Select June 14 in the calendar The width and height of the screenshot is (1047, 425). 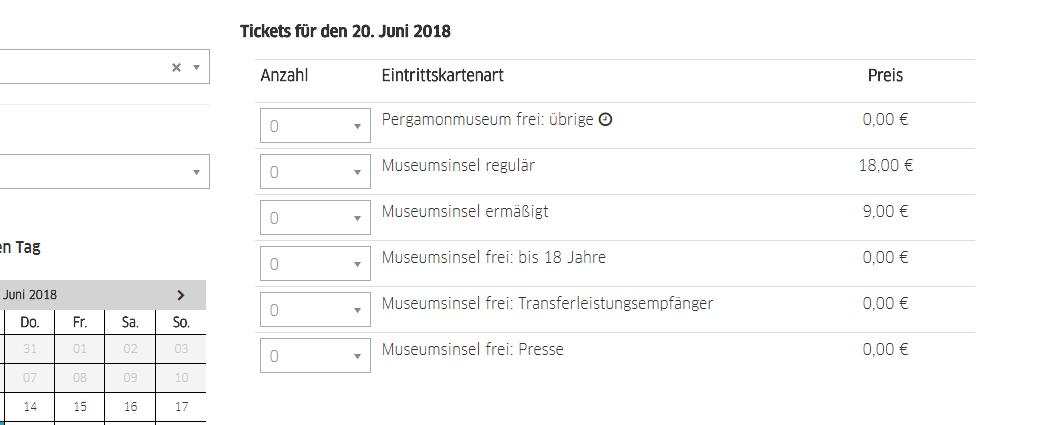click(30, 406)
